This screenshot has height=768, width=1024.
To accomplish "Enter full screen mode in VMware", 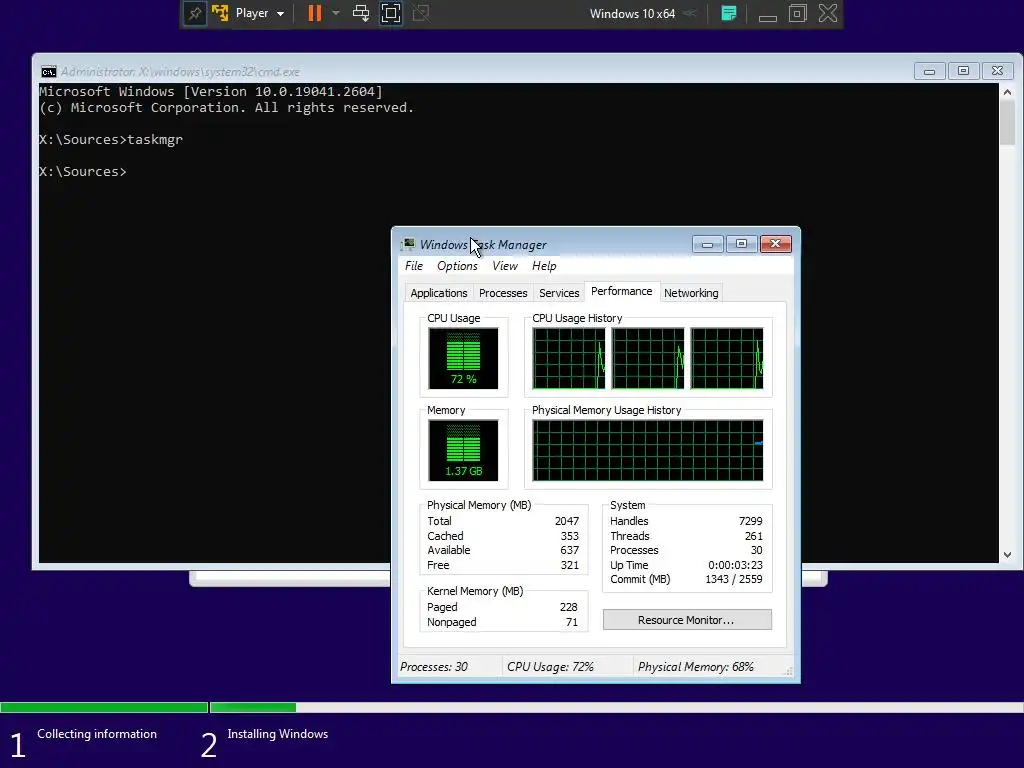I will (391, 13).
